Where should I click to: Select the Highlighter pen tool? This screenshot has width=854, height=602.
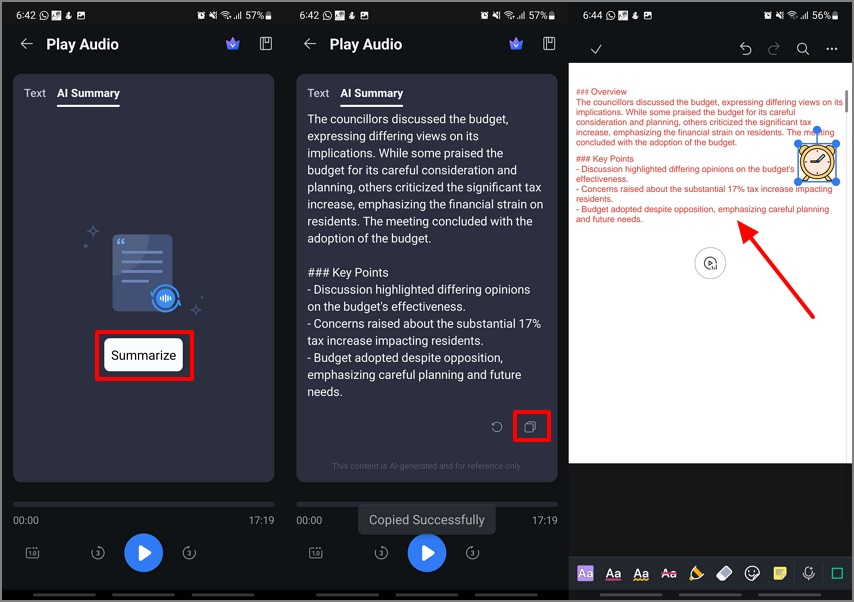(x=697, y=573)
